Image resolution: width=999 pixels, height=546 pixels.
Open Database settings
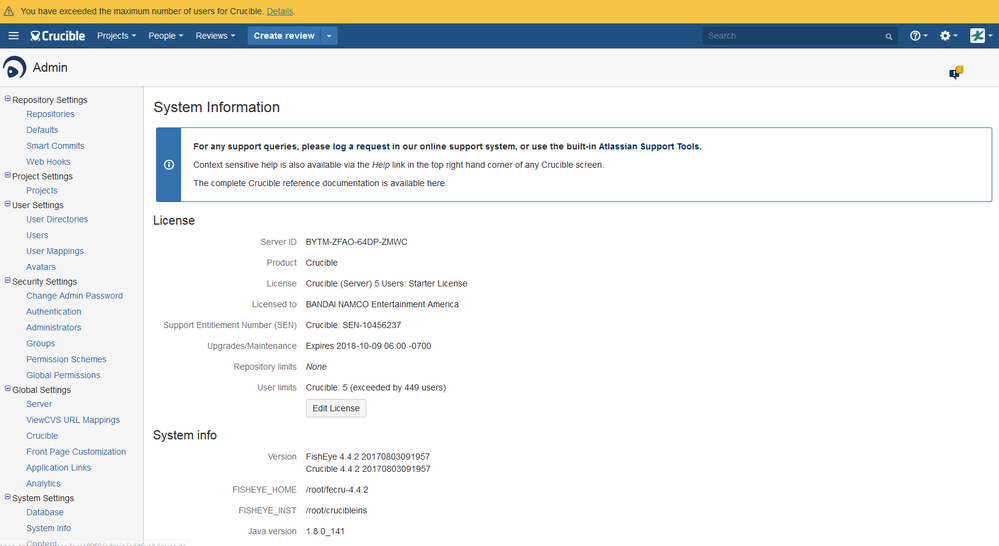pyautogui.click(x=45, y=512)
